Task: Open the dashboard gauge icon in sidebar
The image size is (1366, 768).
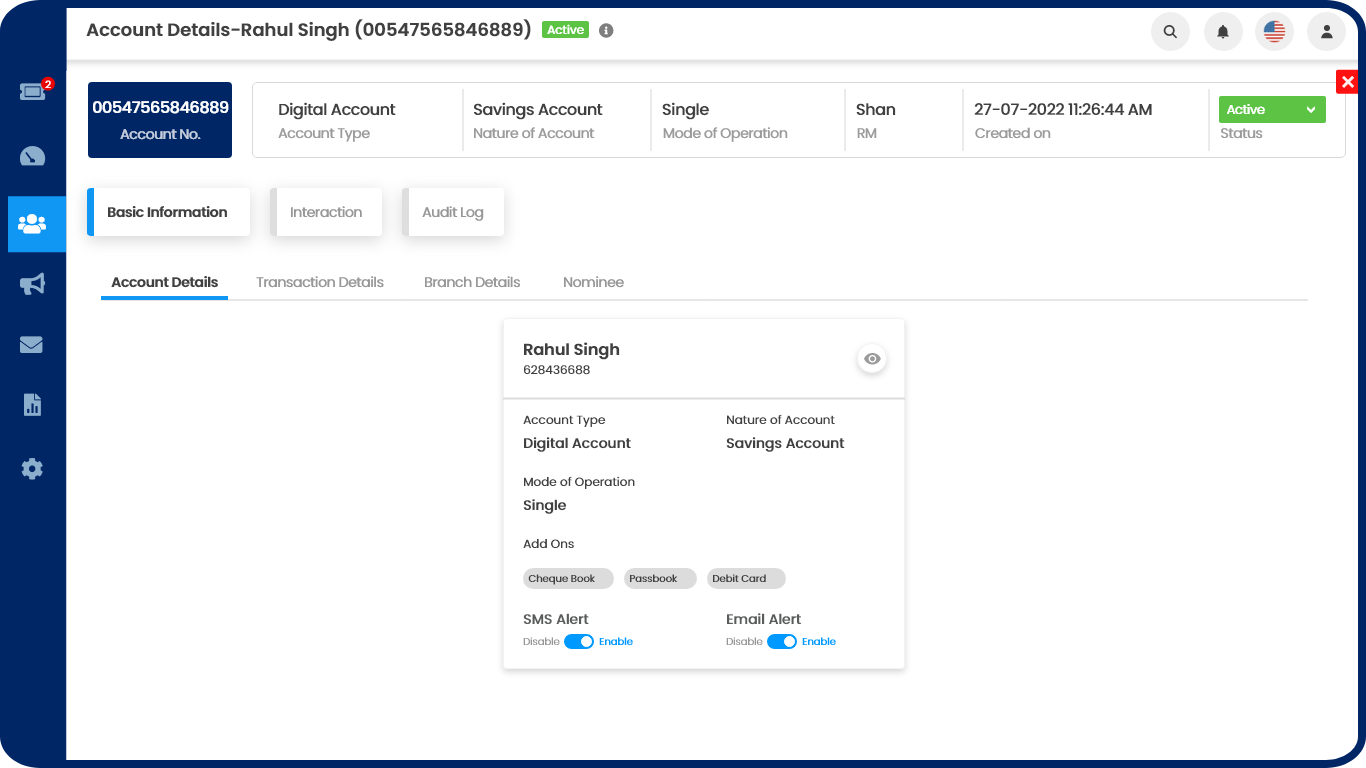Action: 32,157
